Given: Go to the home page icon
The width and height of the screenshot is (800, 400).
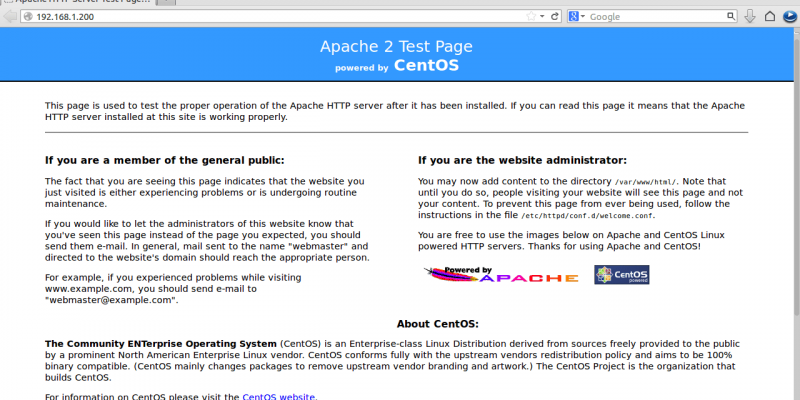Looking at the screenshot, I should click(769, 16).
